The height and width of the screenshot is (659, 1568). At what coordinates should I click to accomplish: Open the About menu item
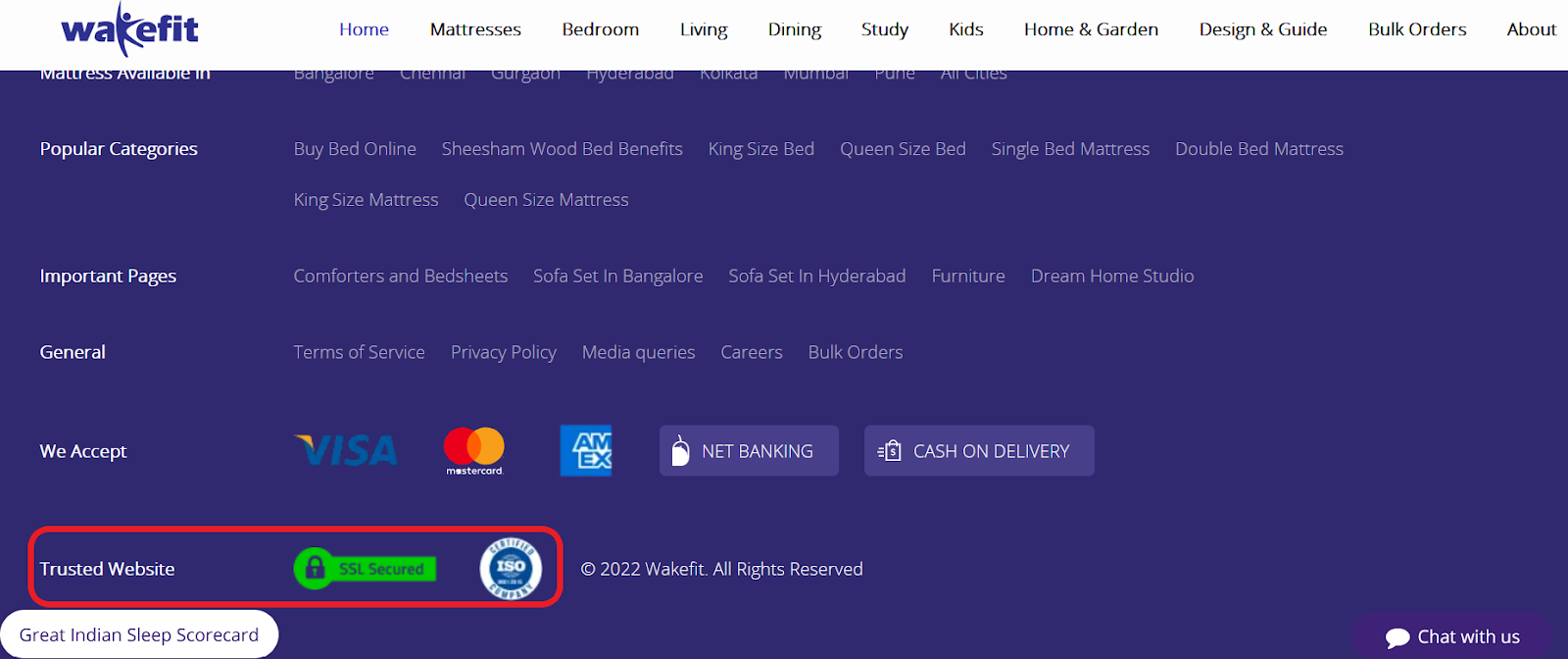(1532, 29)
